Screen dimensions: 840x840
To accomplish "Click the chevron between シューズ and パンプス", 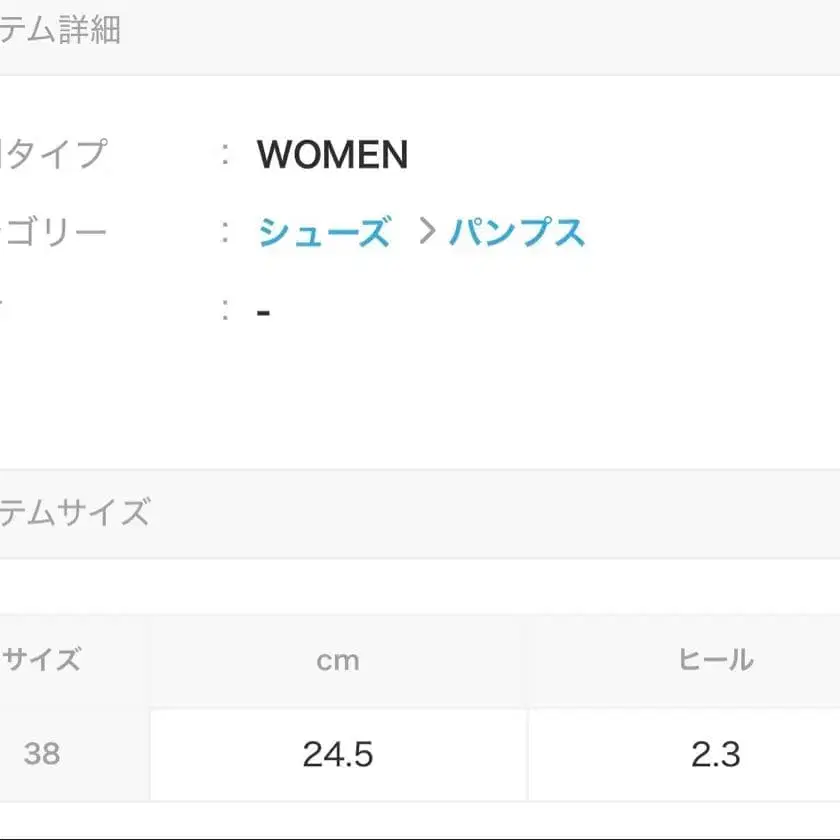I will click(427, 233).
